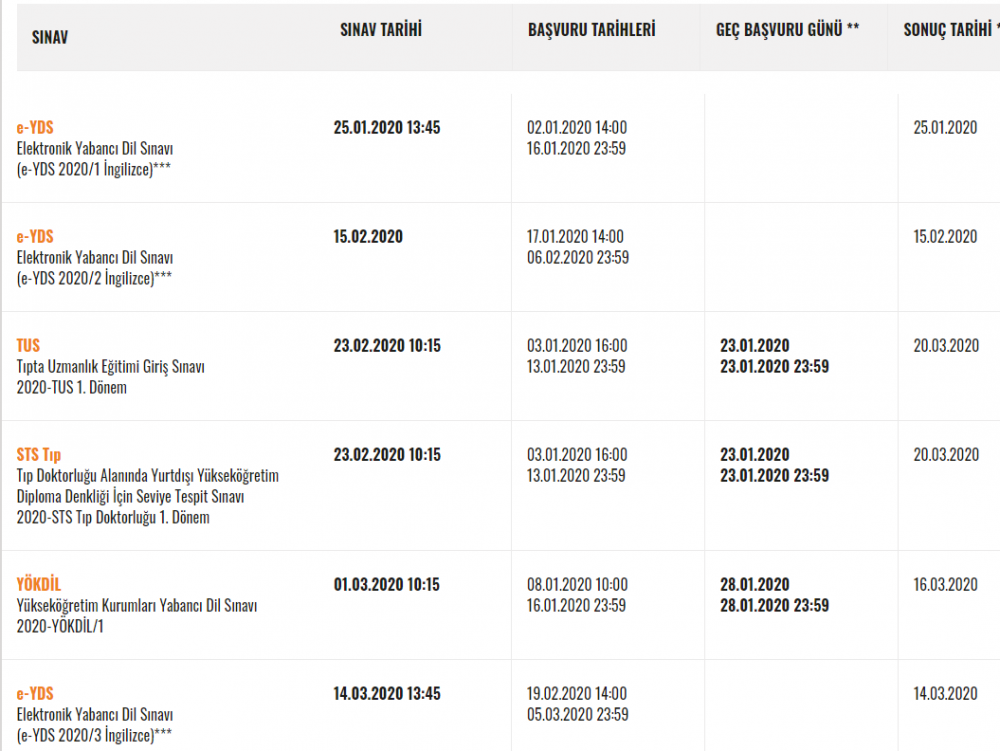Open the e-YDS 2020/2 exam link

click(35, 236)
